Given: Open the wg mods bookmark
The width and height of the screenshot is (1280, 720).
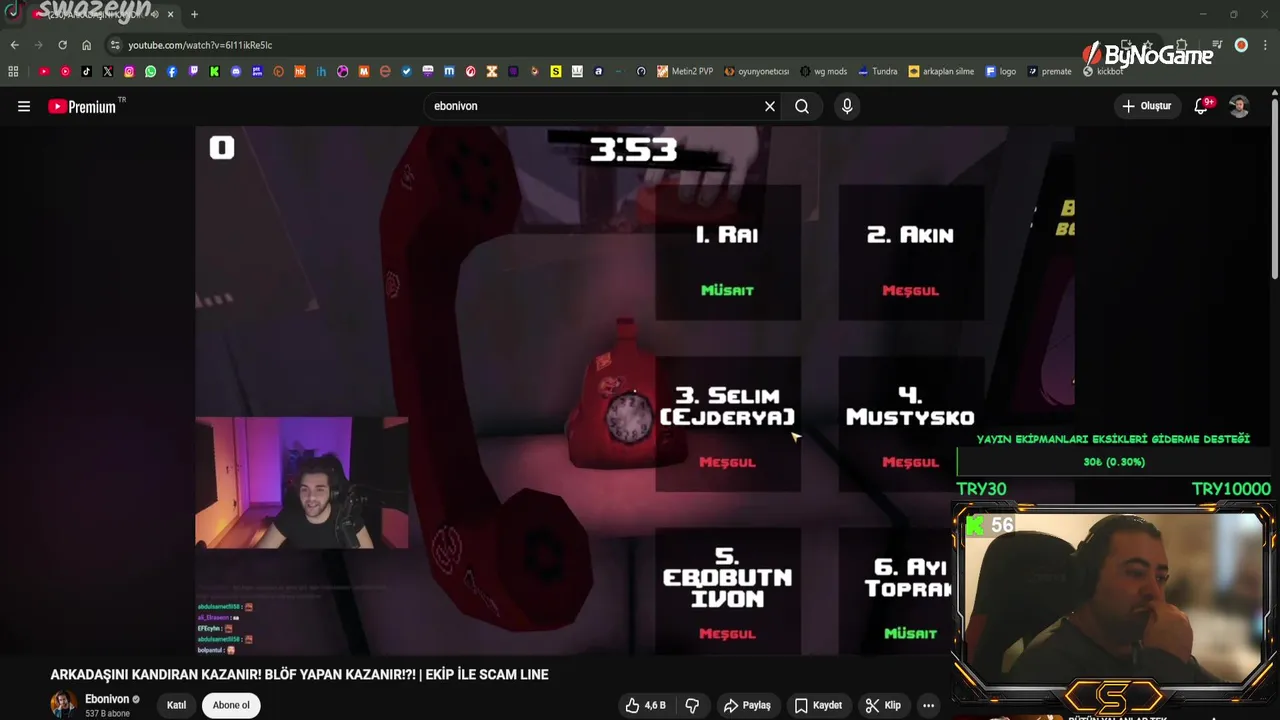Looking at the screenshot, I should point(823,72).
